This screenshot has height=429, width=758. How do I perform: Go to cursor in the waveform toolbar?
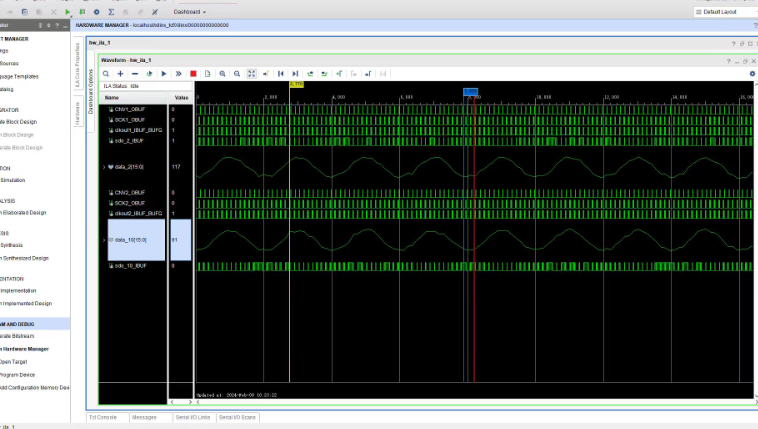(x=266, y=74)
